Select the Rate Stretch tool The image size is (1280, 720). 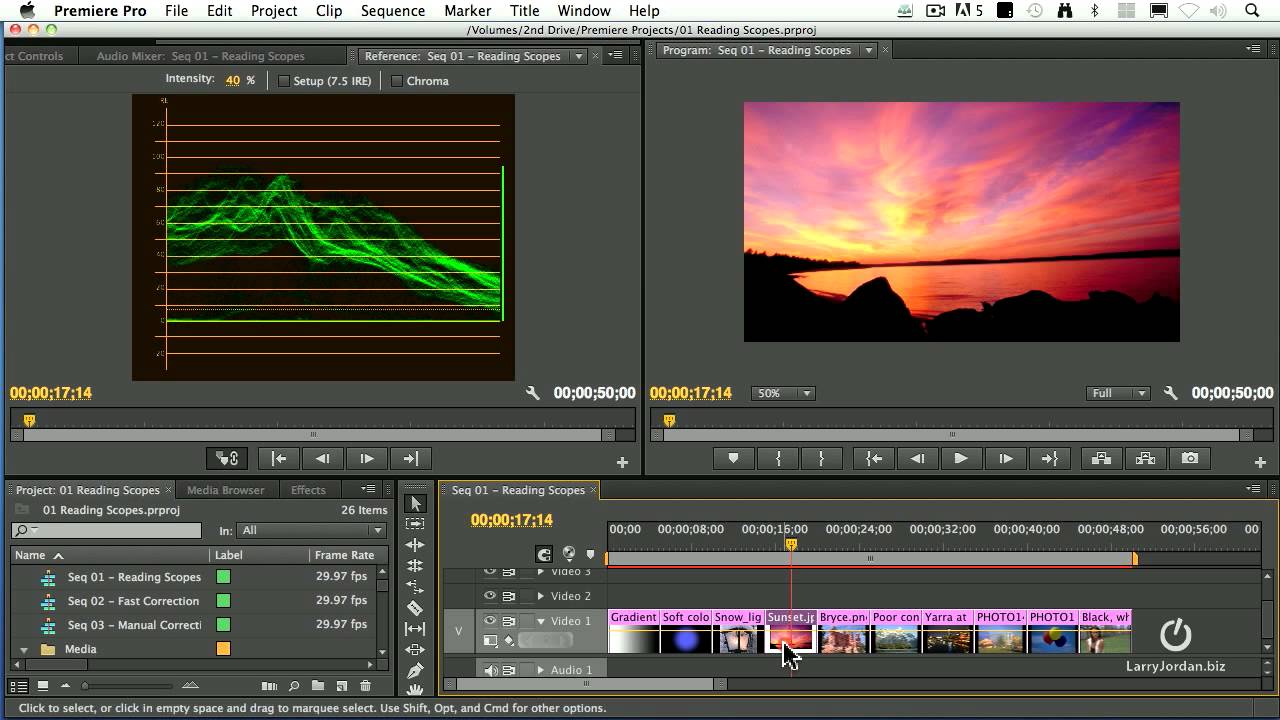click(x=416, y=587)
